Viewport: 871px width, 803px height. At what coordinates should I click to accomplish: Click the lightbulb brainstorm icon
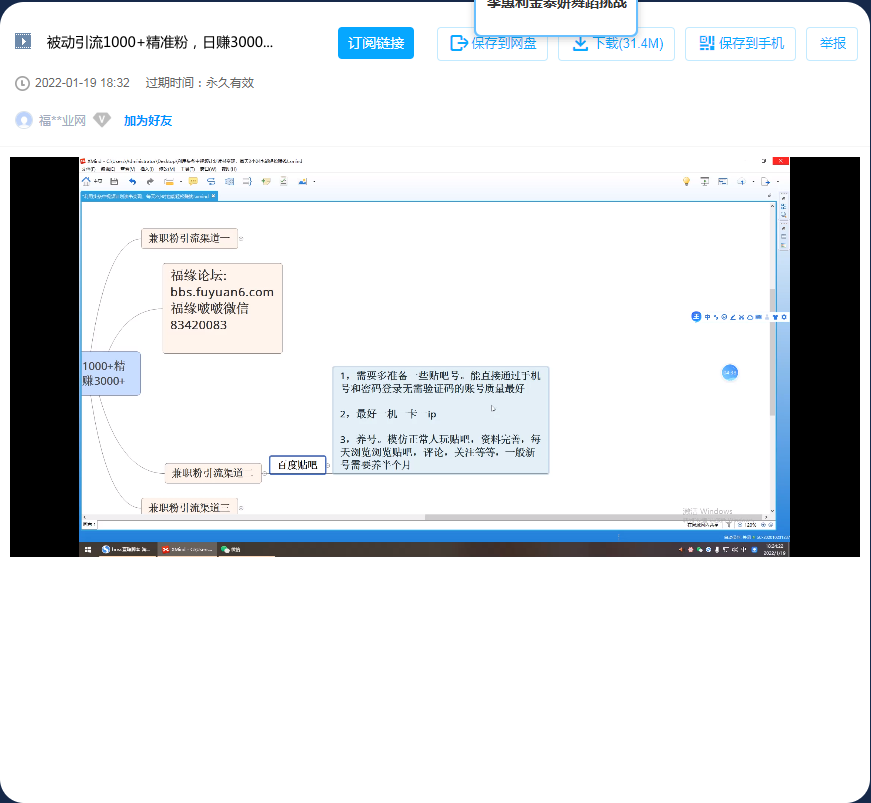(687, 182)
